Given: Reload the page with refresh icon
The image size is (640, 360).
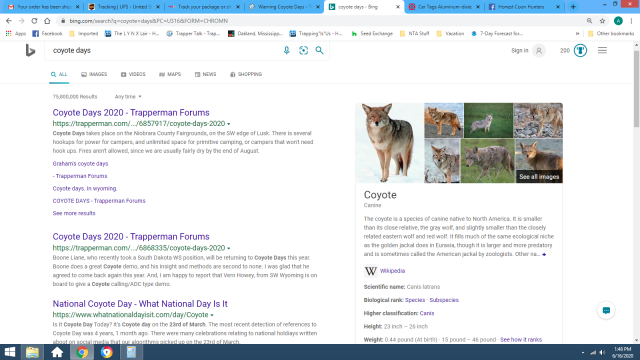Looking at the screenshot, I should [34, 21].
